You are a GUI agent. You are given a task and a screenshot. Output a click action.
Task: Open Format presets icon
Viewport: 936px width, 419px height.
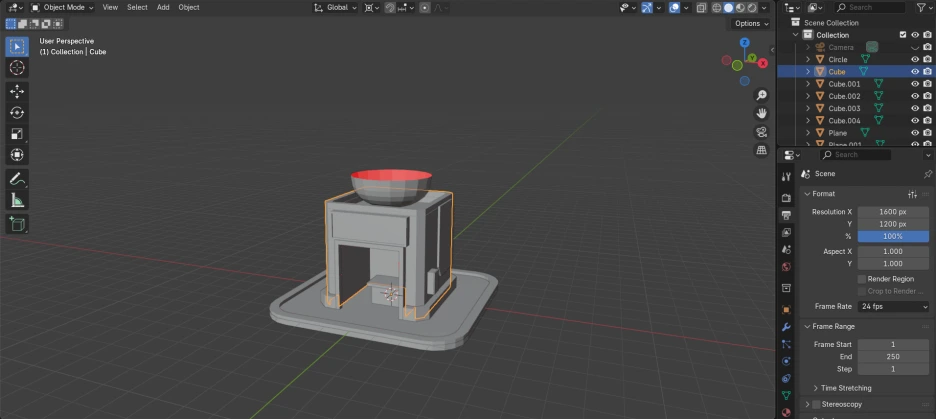(x=912, y=194)
